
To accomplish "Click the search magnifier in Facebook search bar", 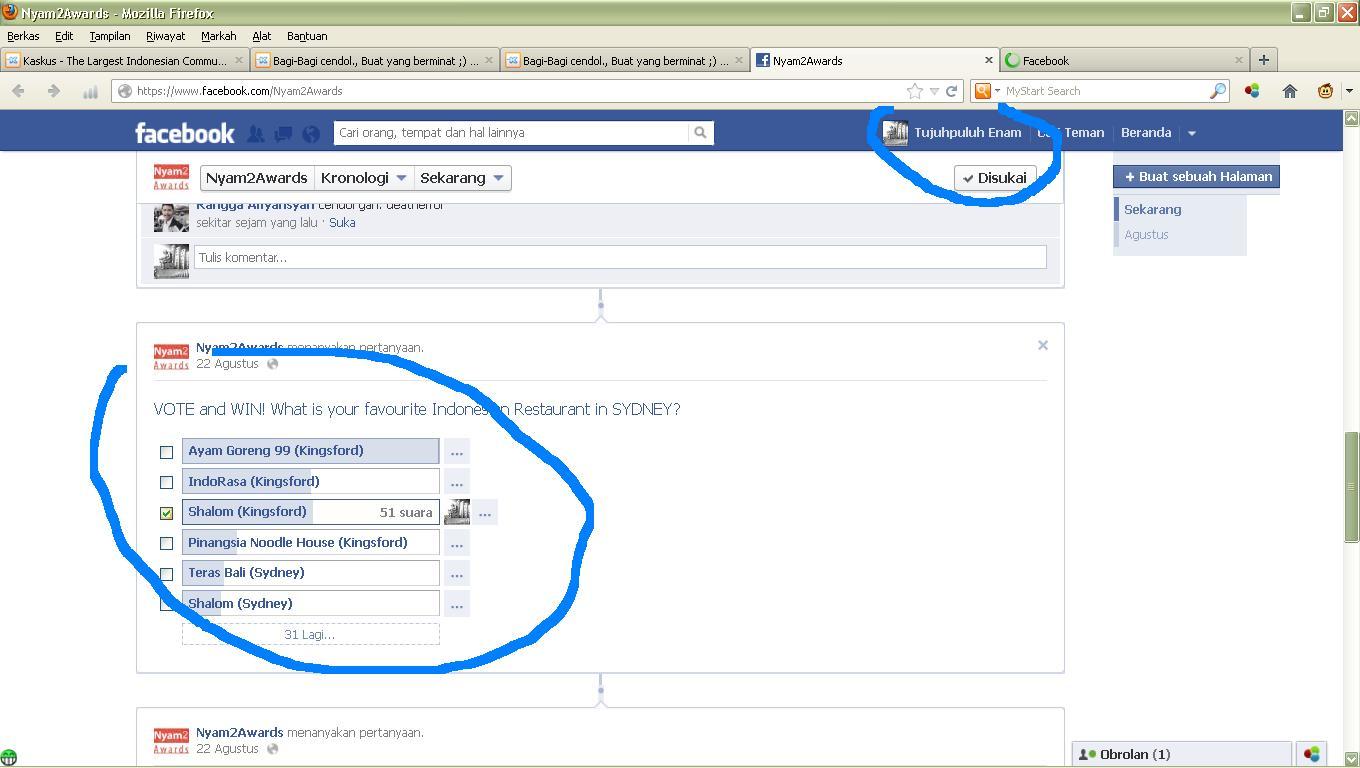I will click(x=700, y=132).
